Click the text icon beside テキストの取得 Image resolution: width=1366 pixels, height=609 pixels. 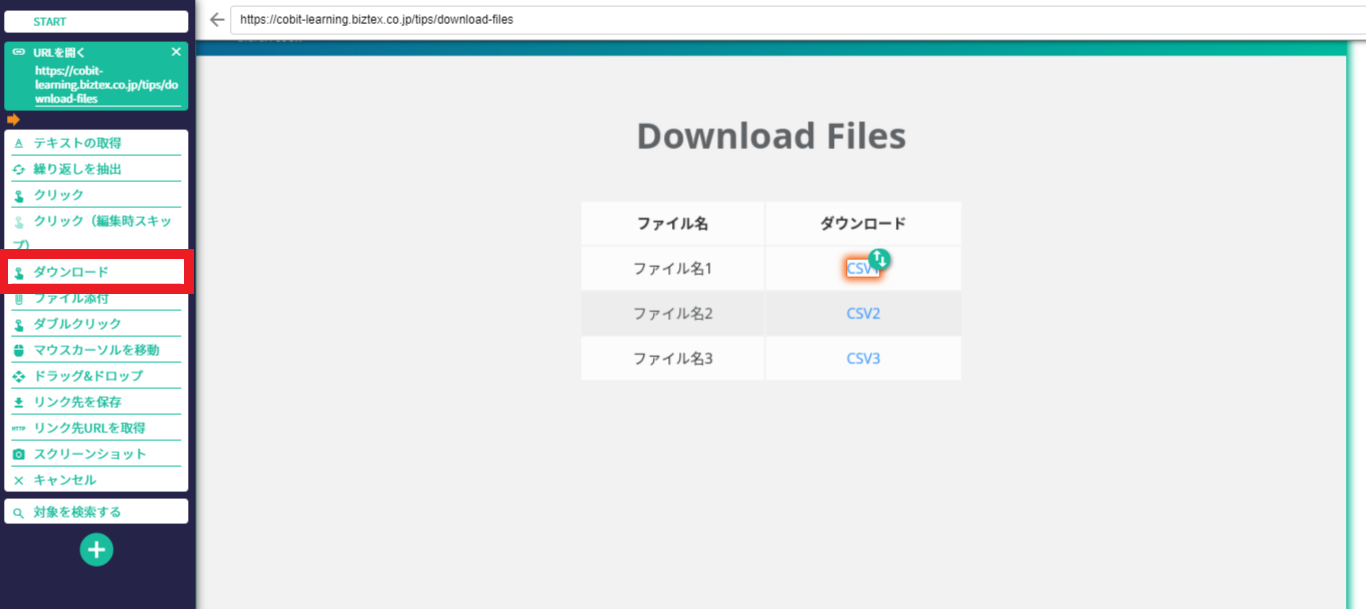pos(18,143)
